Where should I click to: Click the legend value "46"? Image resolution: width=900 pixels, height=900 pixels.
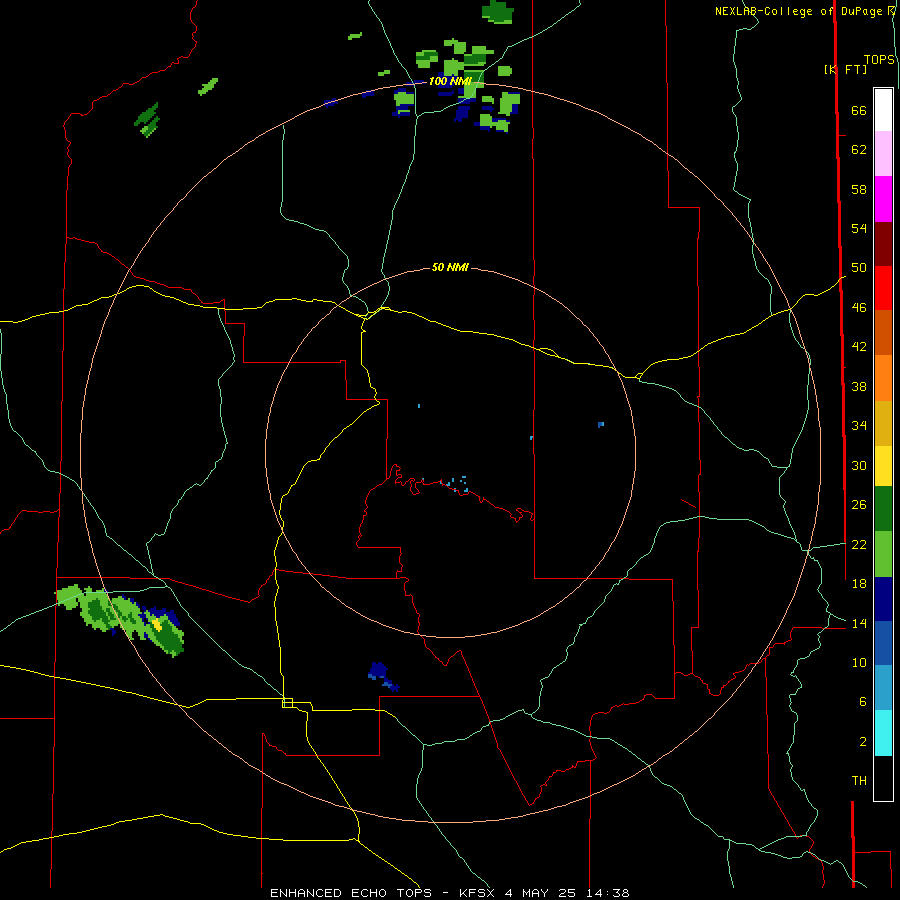[859, 308]
